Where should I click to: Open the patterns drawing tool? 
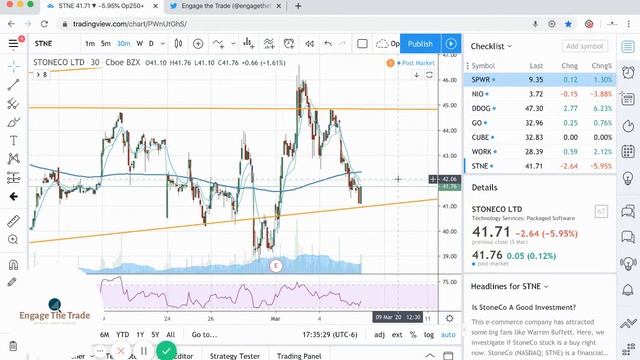pyautogui.click(x=13, y=159)
